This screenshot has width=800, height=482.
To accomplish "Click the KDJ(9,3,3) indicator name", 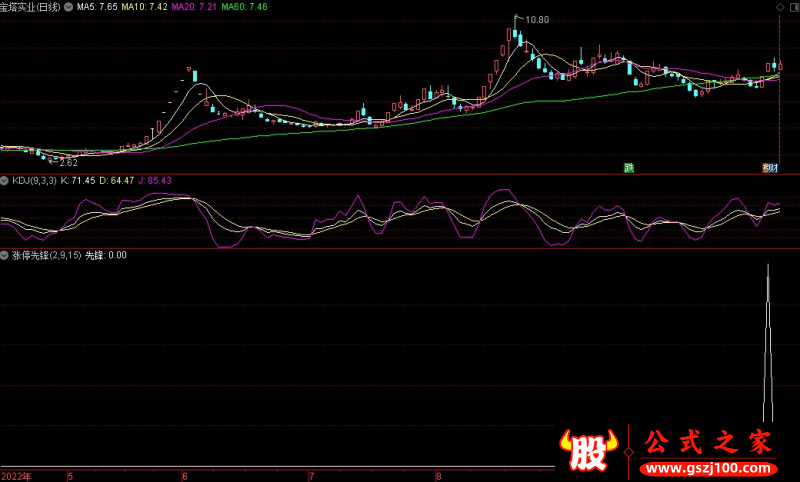I will point(34,180).
